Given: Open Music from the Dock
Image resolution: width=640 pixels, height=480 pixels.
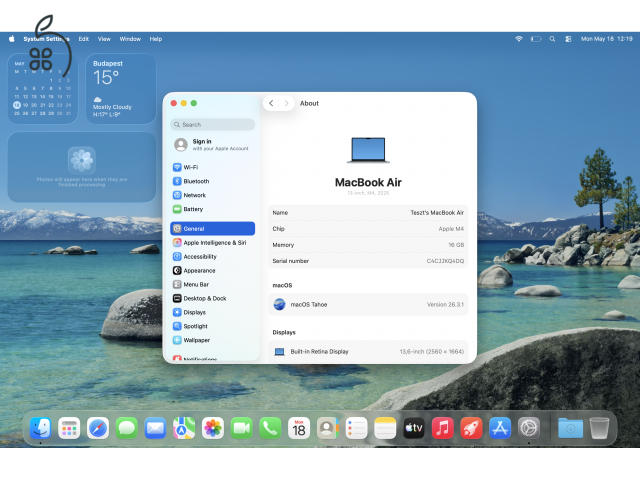Looking at the screenshot, I should click(x=442, y=428).
